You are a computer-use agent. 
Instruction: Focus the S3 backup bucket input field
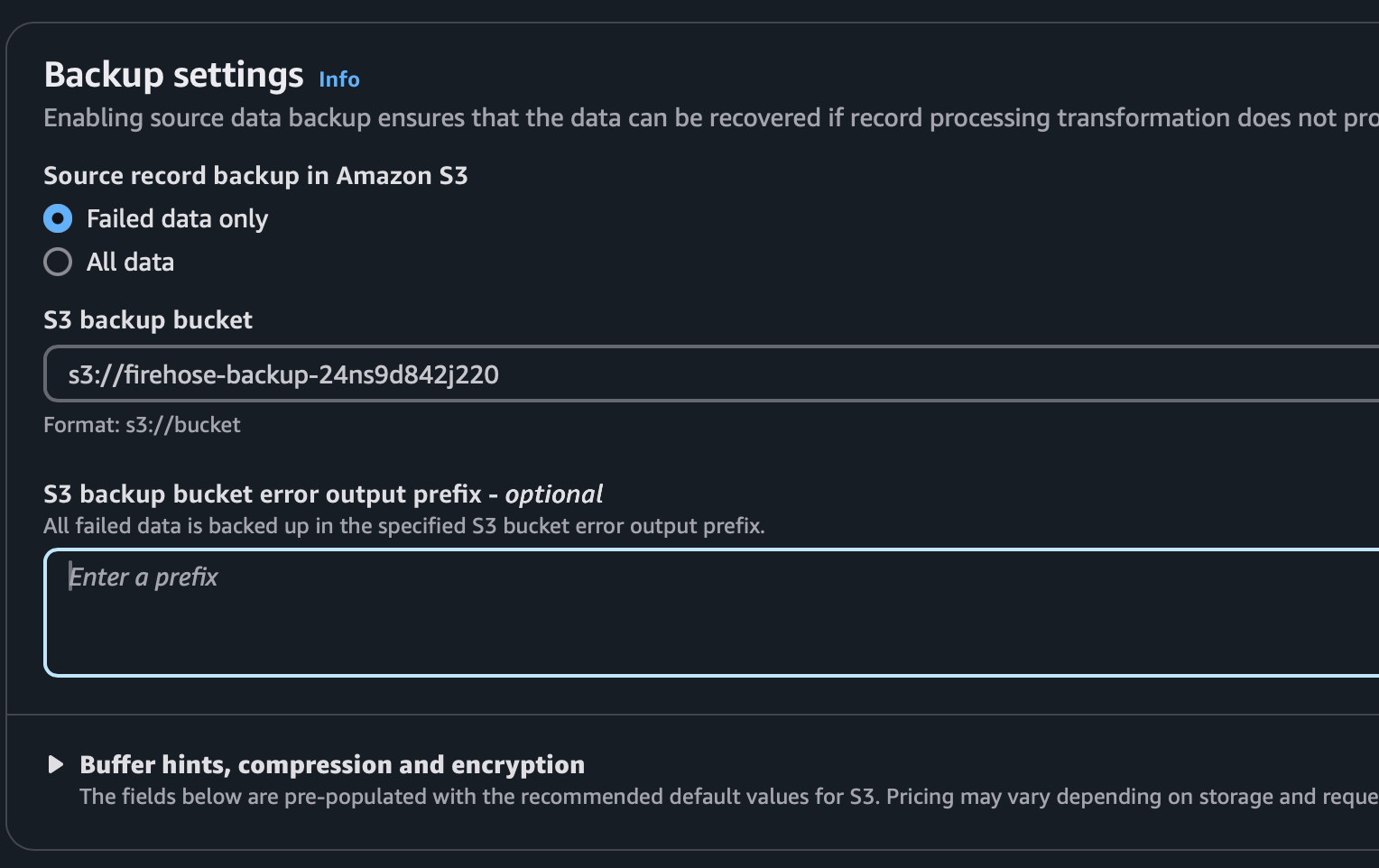[711, 374]
